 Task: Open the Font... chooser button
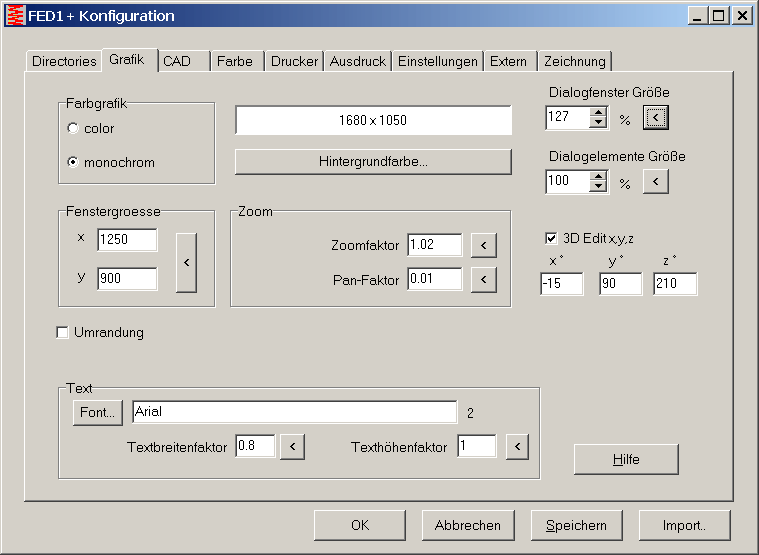tap(97, 412)
